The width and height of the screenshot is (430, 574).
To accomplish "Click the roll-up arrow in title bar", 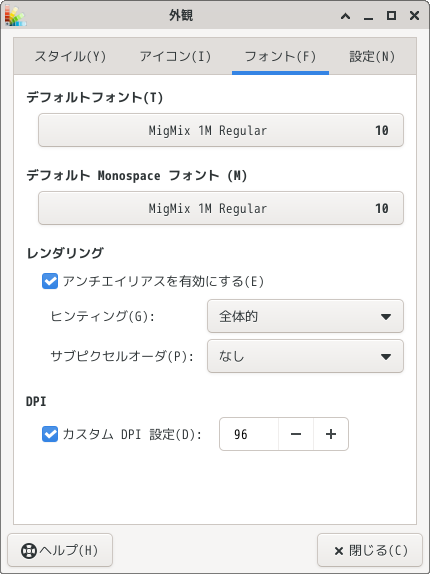I will (345, 16).
